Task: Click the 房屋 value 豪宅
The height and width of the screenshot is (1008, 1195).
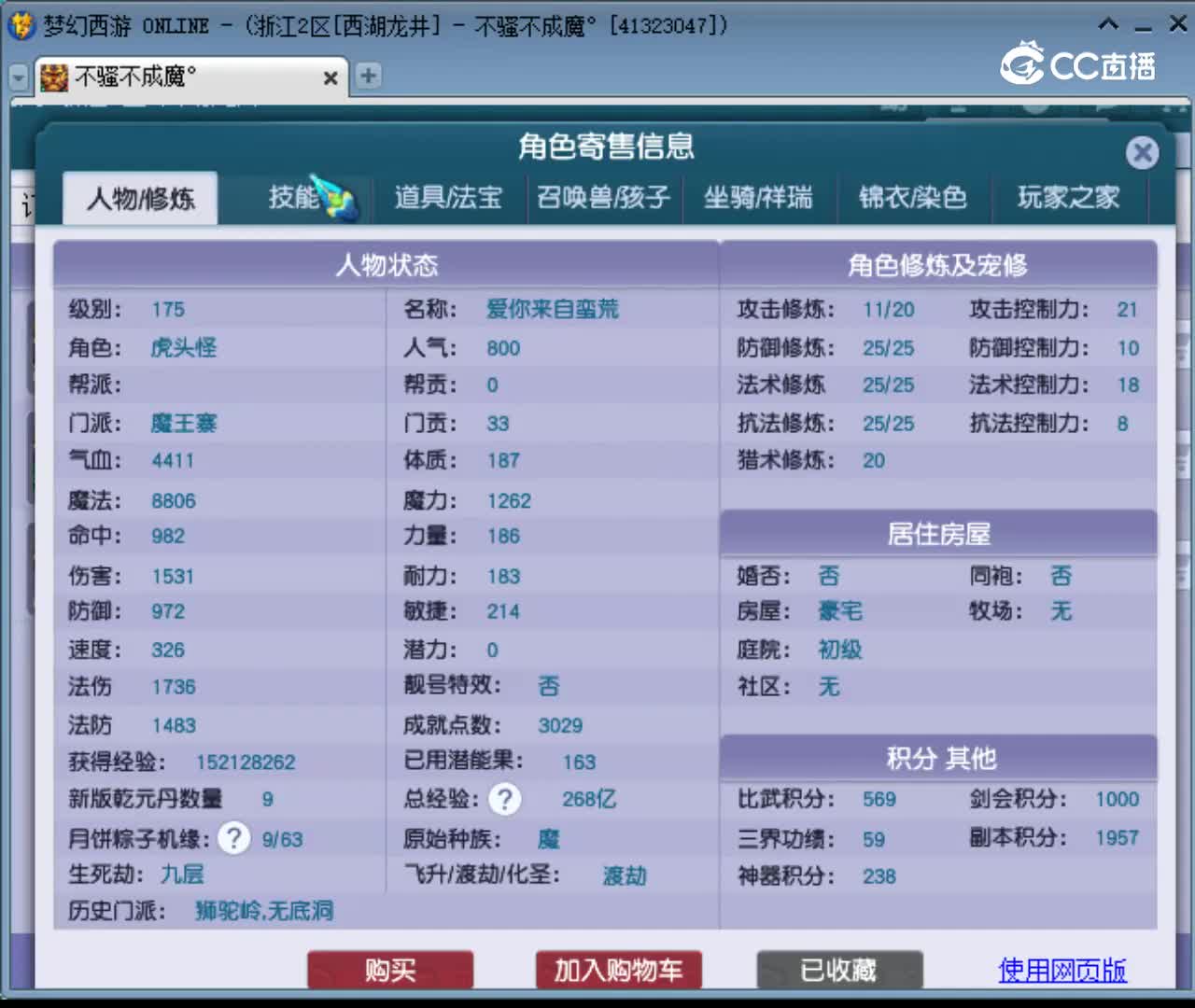Action: tap(840, 611)
